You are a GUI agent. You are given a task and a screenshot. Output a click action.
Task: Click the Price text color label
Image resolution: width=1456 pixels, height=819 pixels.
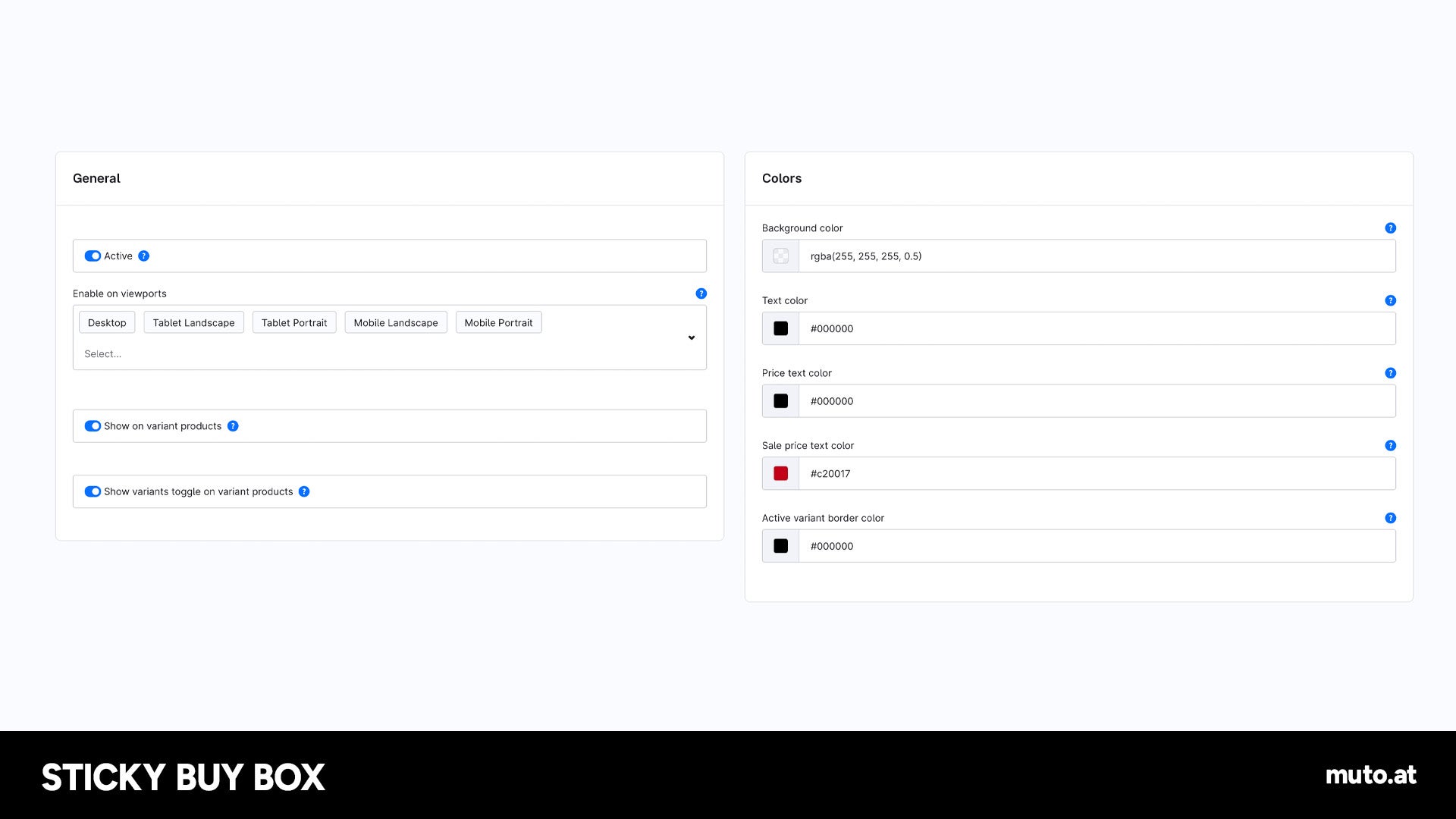point(797,373)
